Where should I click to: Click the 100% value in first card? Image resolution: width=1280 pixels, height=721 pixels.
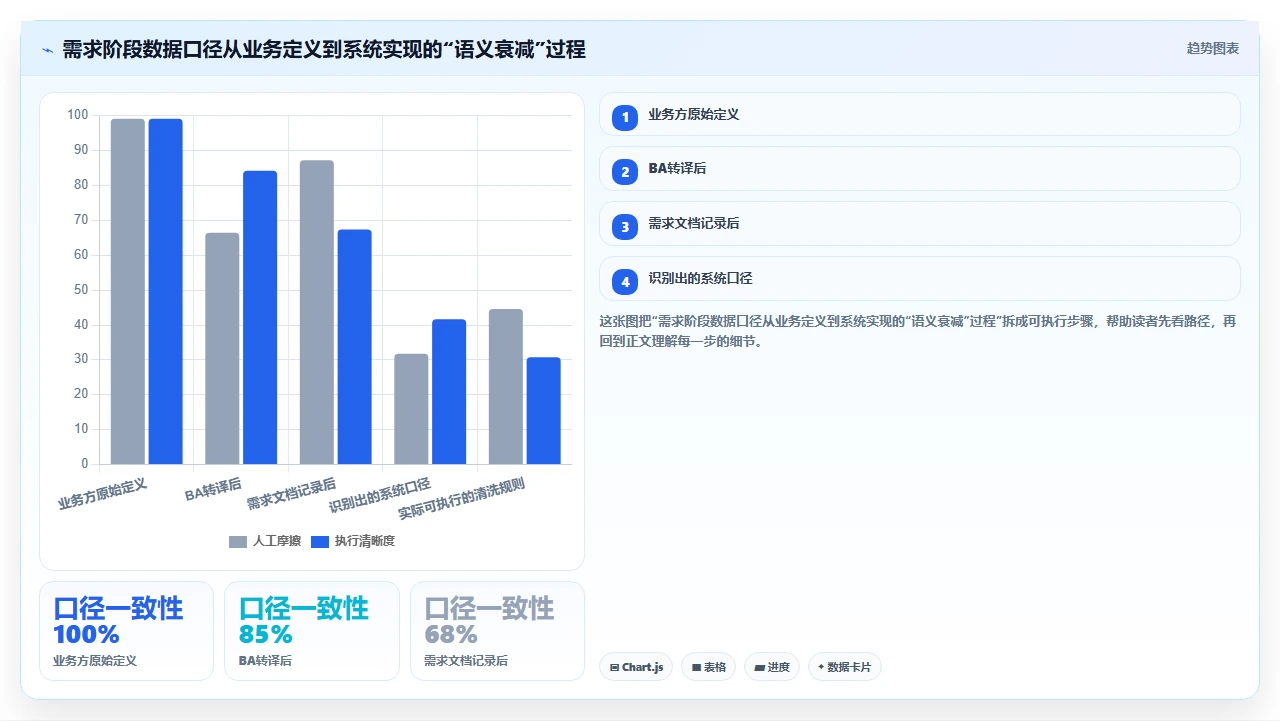point(86,634)
